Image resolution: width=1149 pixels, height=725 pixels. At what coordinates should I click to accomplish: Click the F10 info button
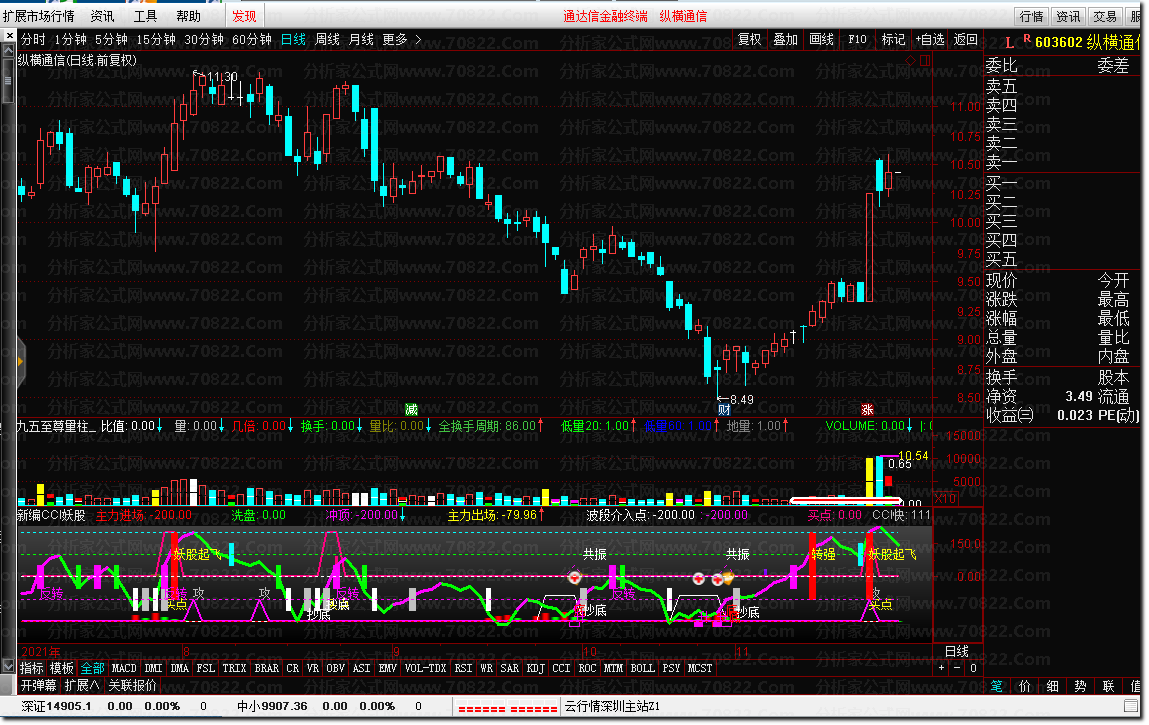point(857,40)
